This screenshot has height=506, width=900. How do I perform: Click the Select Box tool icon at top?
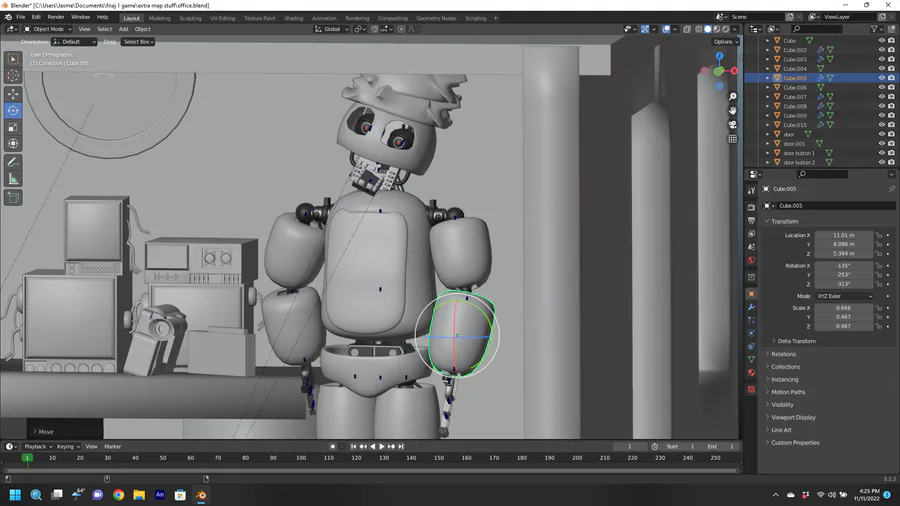coord(13,59)
